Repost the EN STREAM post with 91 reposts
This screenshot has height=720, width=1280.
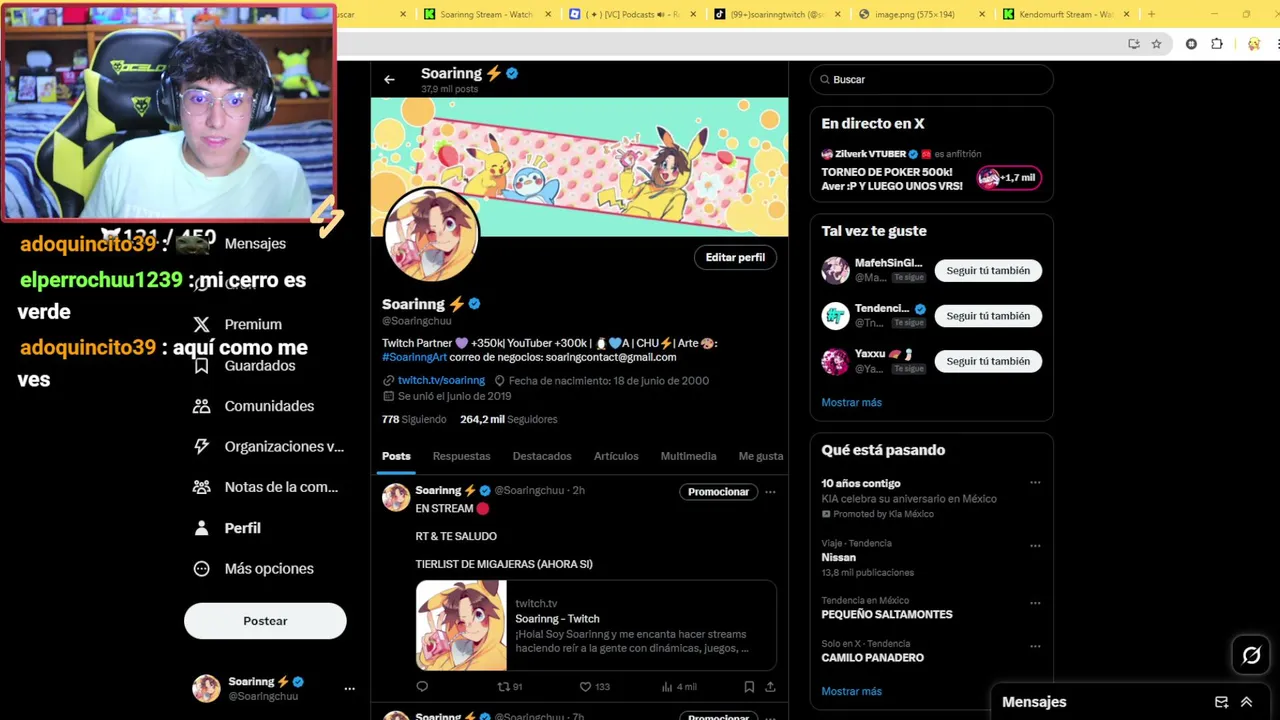[510, 687]
